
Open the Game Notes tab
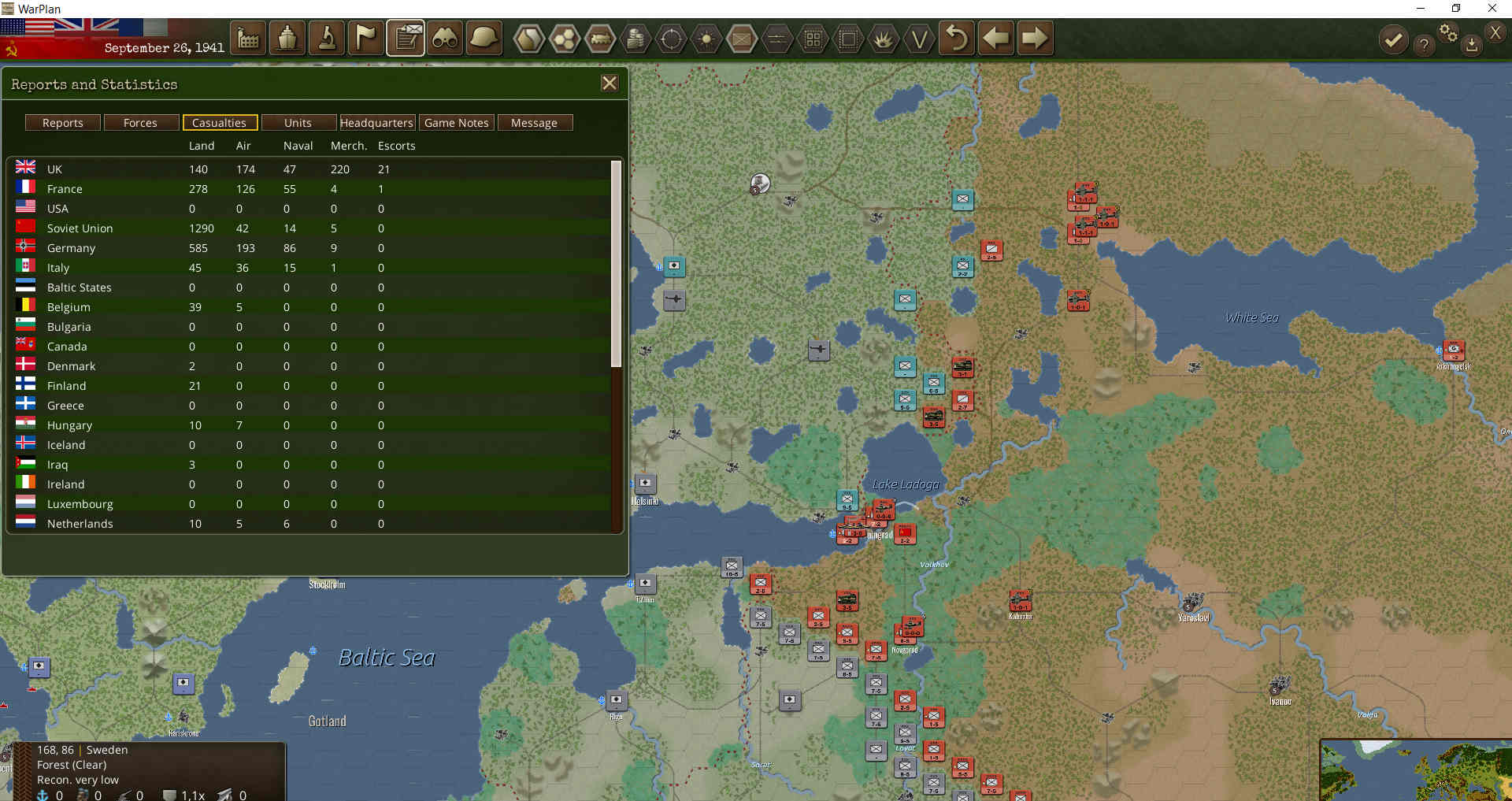pos(457,123)
